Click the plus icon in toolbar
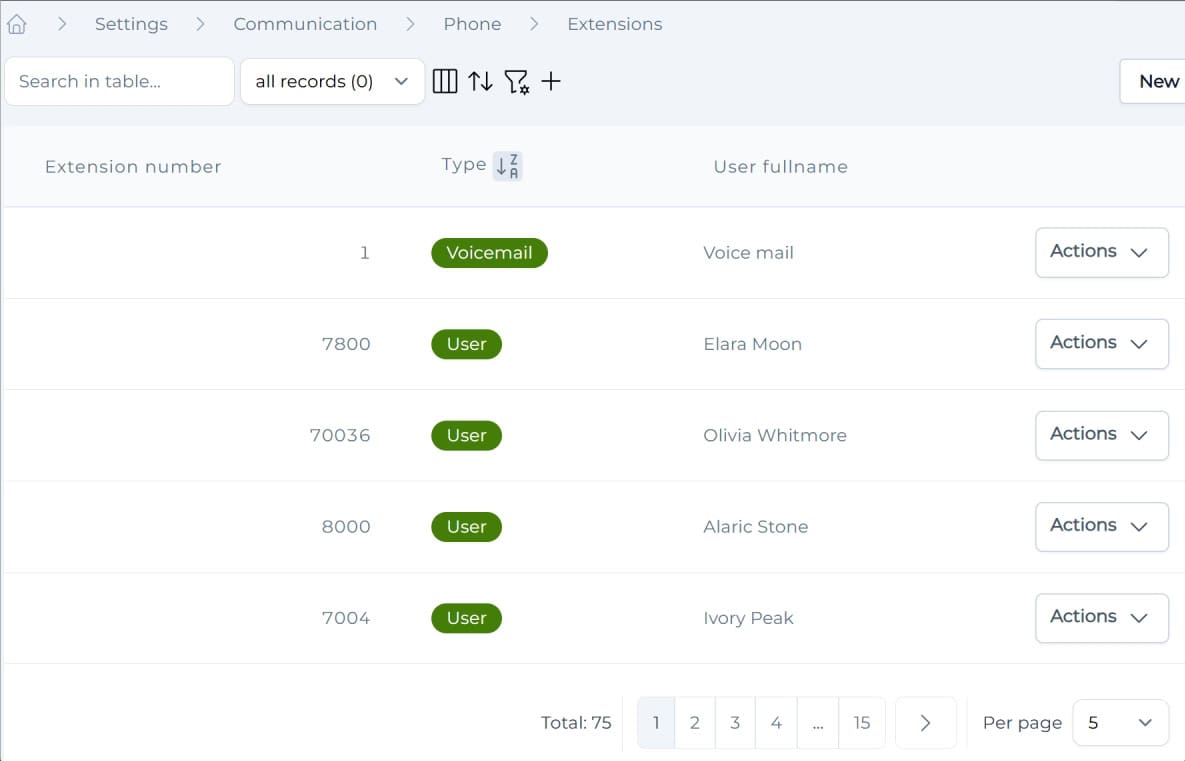Screen dimensions: 1185x761 click(x=551, y=82)
